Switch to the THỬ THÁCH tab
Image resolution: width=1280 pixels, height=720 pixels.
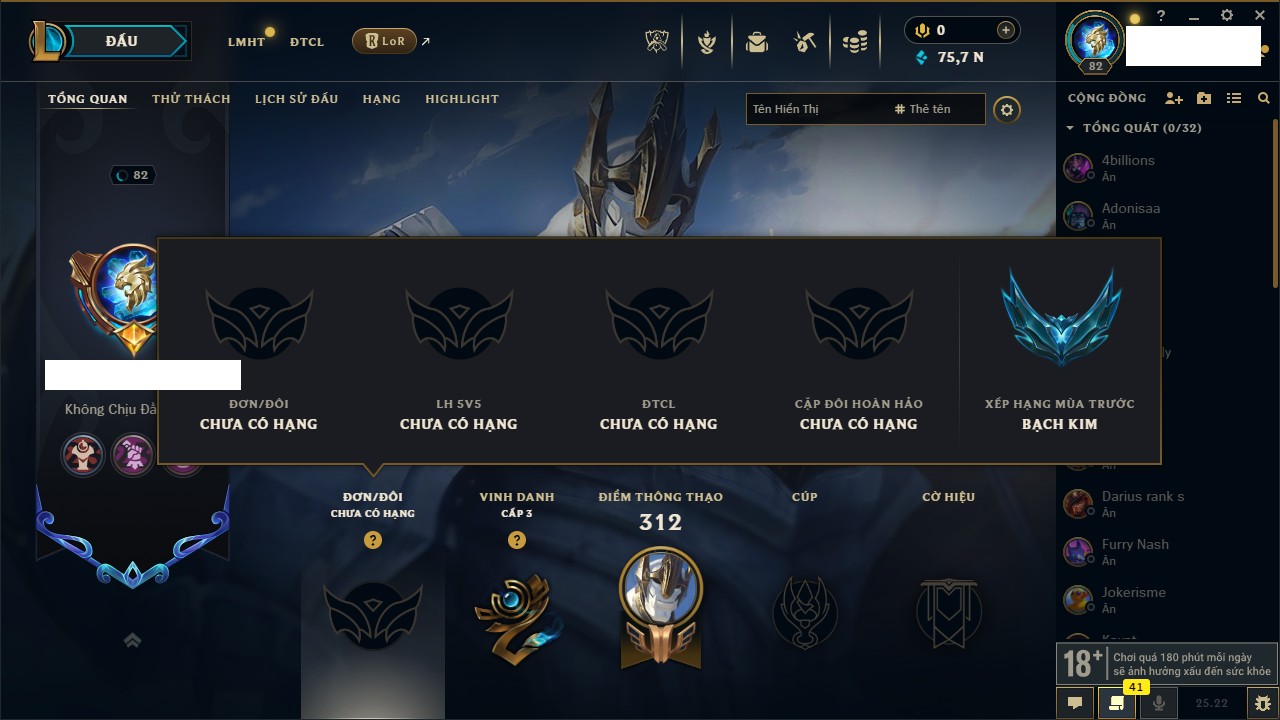point(191,99)
